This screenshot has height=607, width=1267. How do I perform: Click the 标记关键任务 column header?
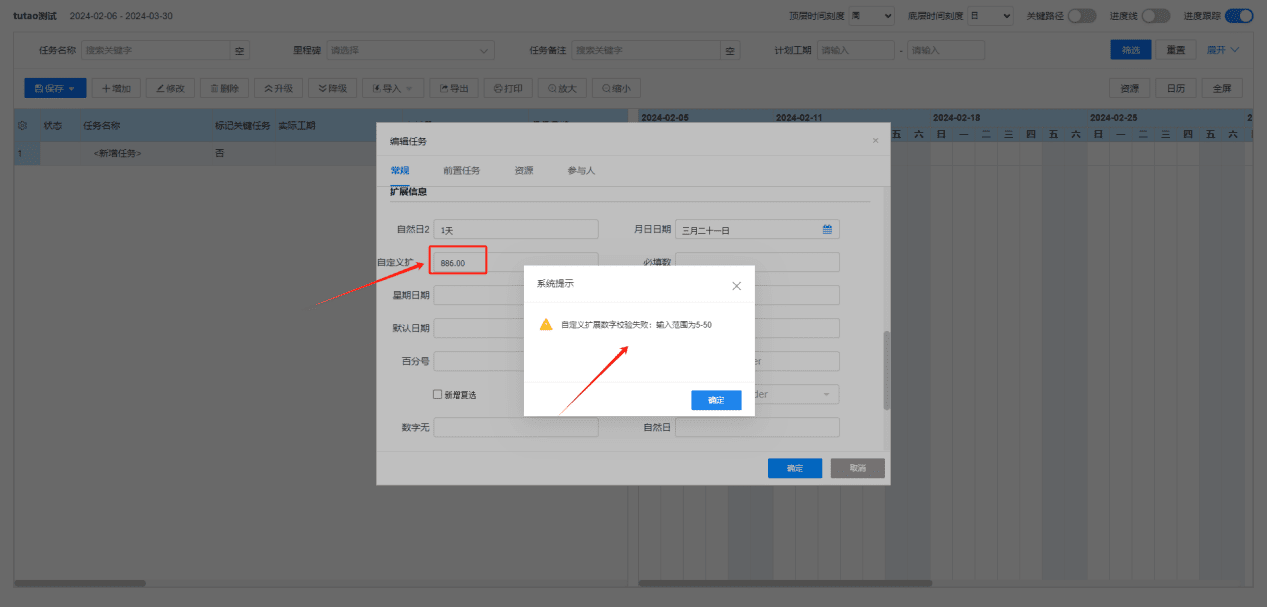tap(242, 126)
